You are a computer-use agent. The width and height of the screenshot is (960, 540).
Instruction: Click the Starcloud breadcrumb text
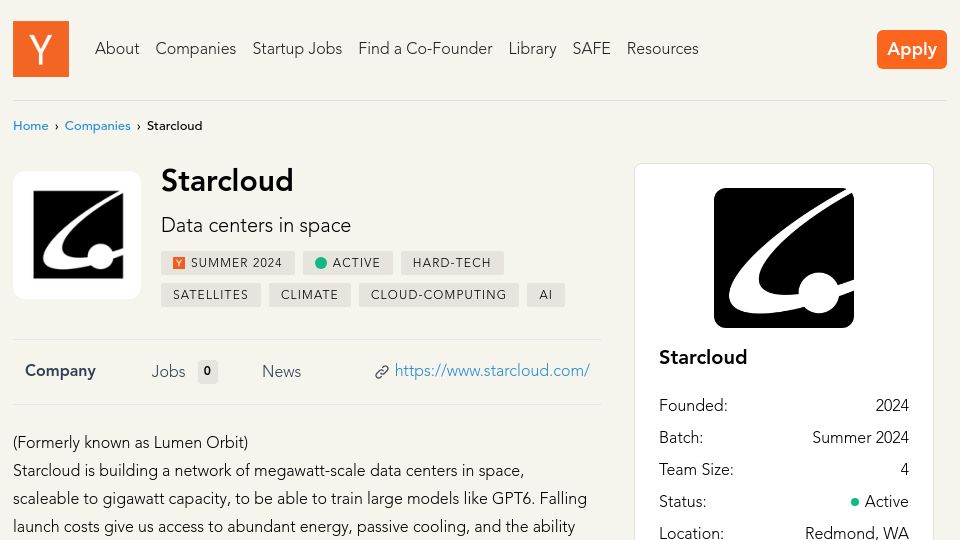pos(174,126)
